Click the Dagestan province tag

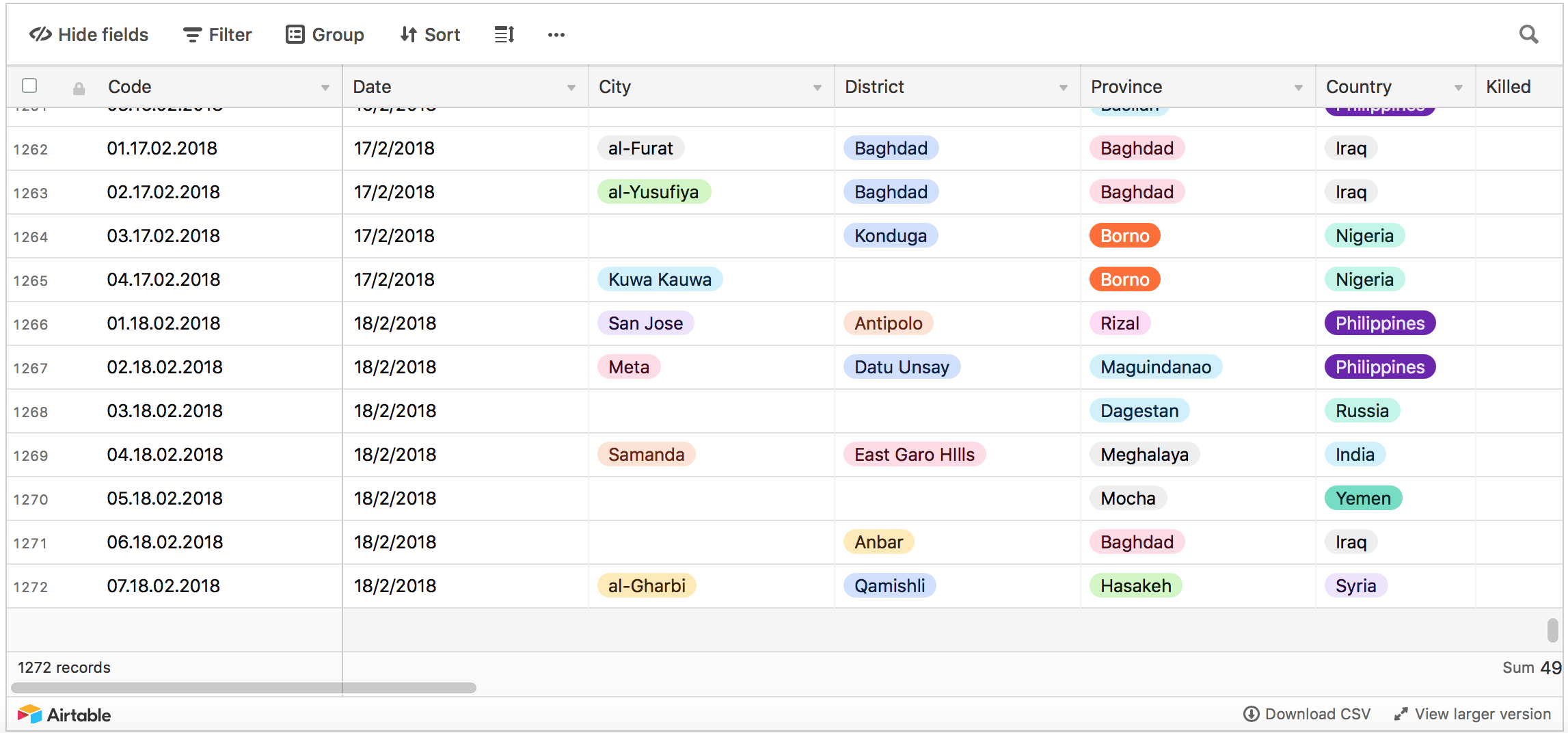(1139, 411)
